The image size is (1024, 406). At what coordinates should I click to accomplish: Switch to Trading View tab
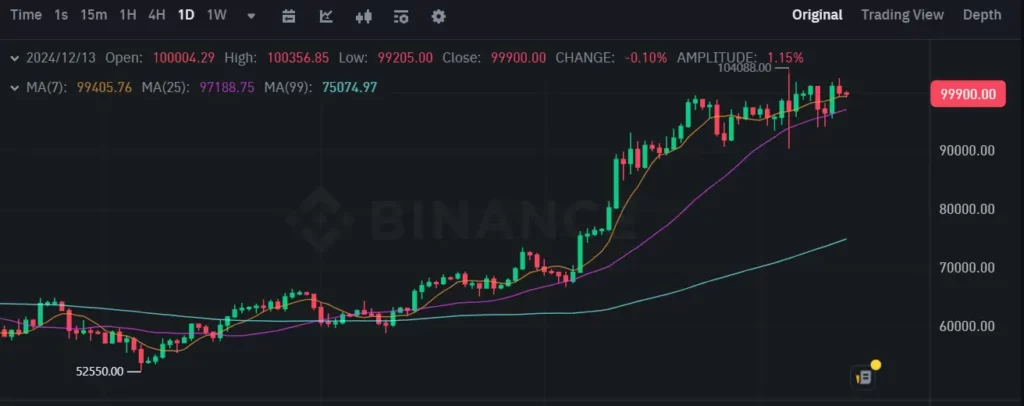(x=902, y=15)
